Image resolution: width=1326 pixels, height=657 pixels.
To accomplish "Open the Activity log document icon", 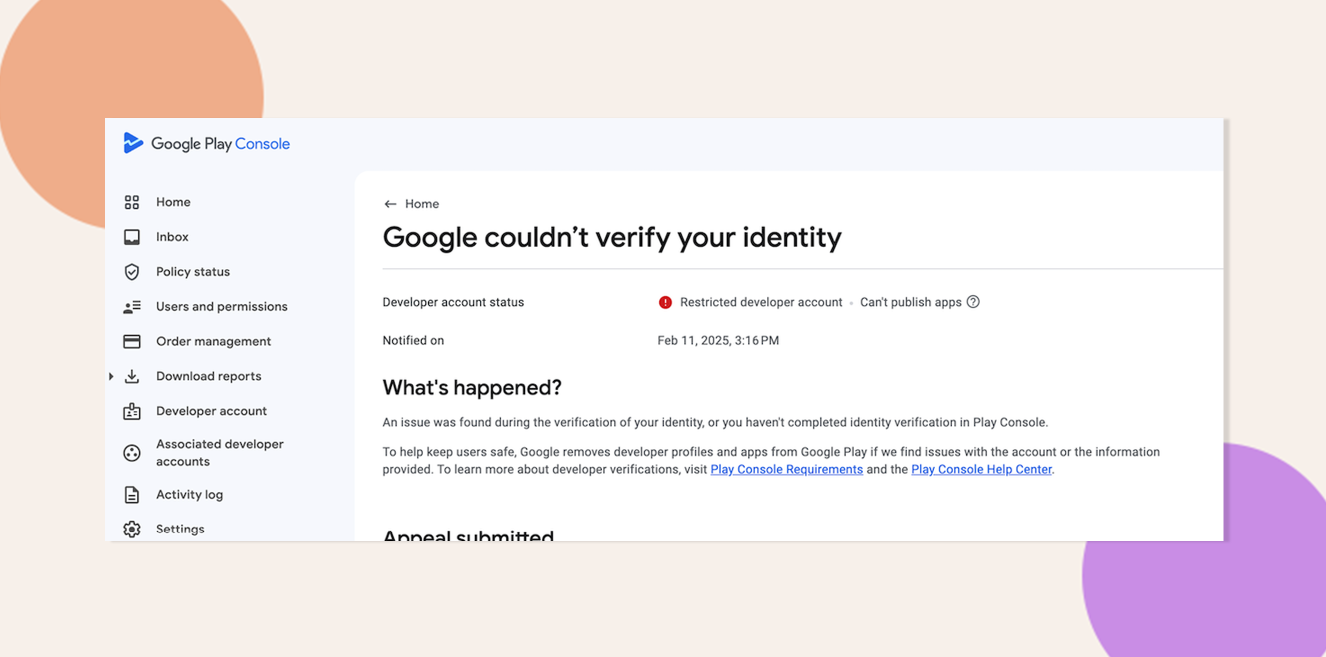I will pos(132,495).
